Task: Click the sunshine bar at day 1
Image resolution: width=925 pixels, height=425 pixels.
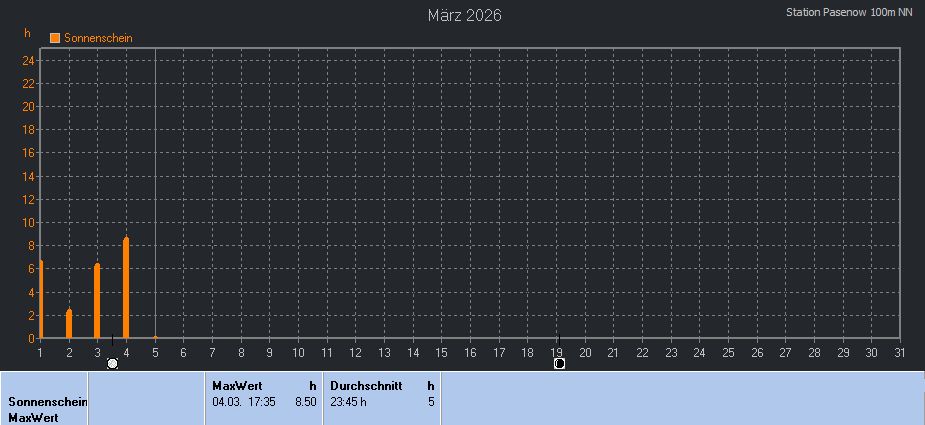Action: point(41,299)
